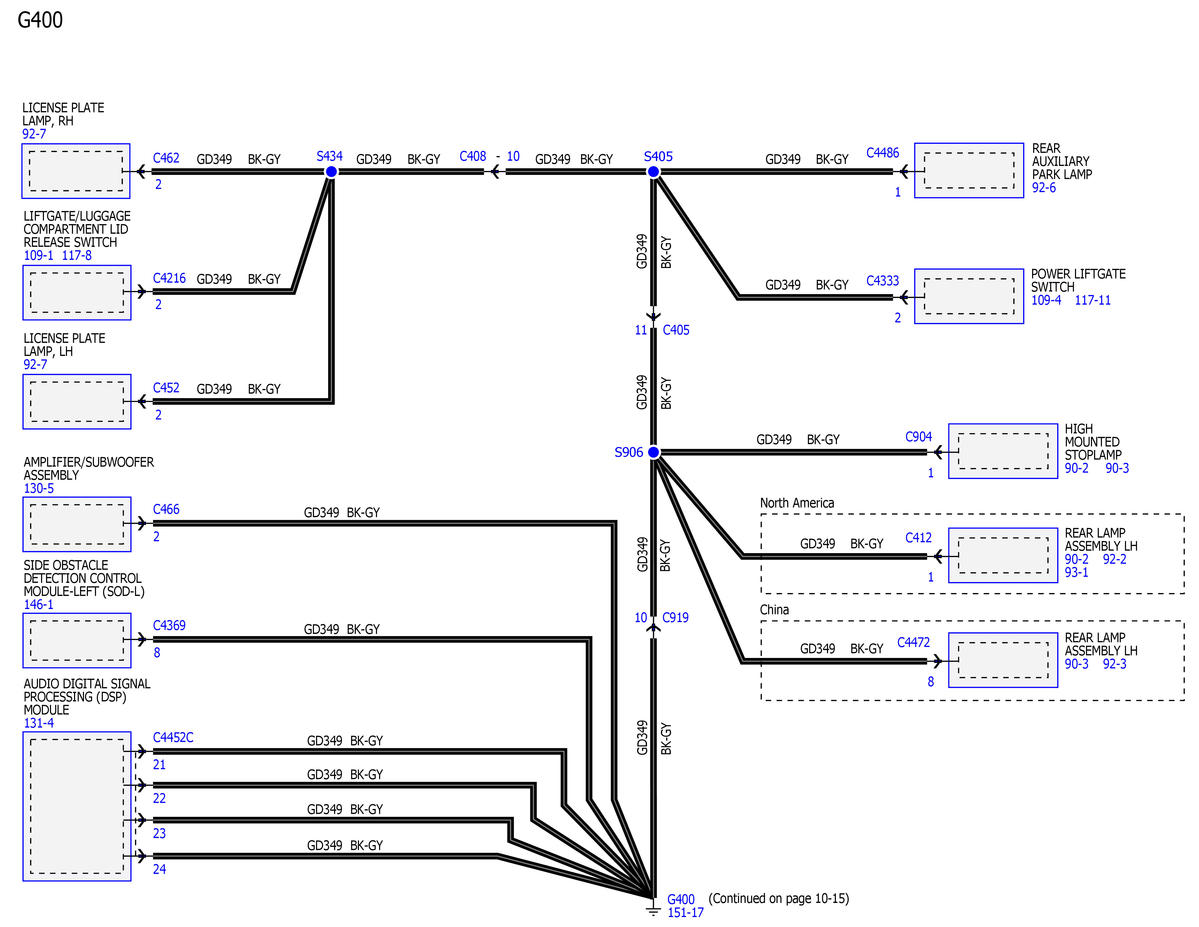This screenshot has width=1199, height=927.
Task: Open the C452 connector link
Action: click(166, 387)
